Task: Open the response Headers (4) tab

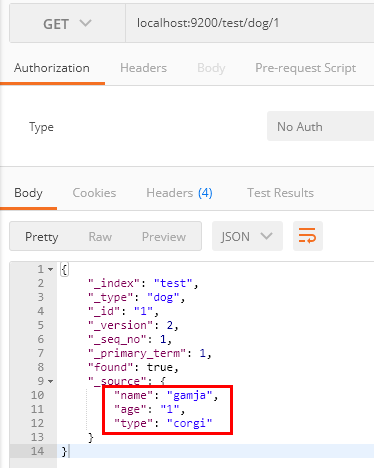Action: [x=179, y=193]
